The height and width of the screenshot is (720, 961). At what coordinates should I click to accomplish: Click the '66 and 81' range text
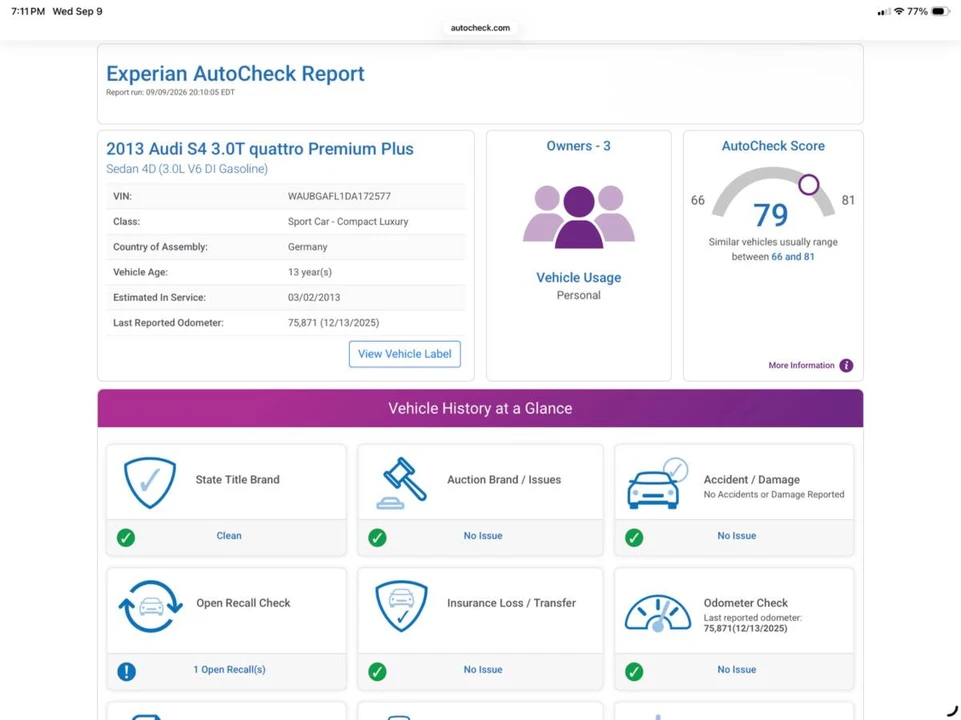click(x=792, y=257)
